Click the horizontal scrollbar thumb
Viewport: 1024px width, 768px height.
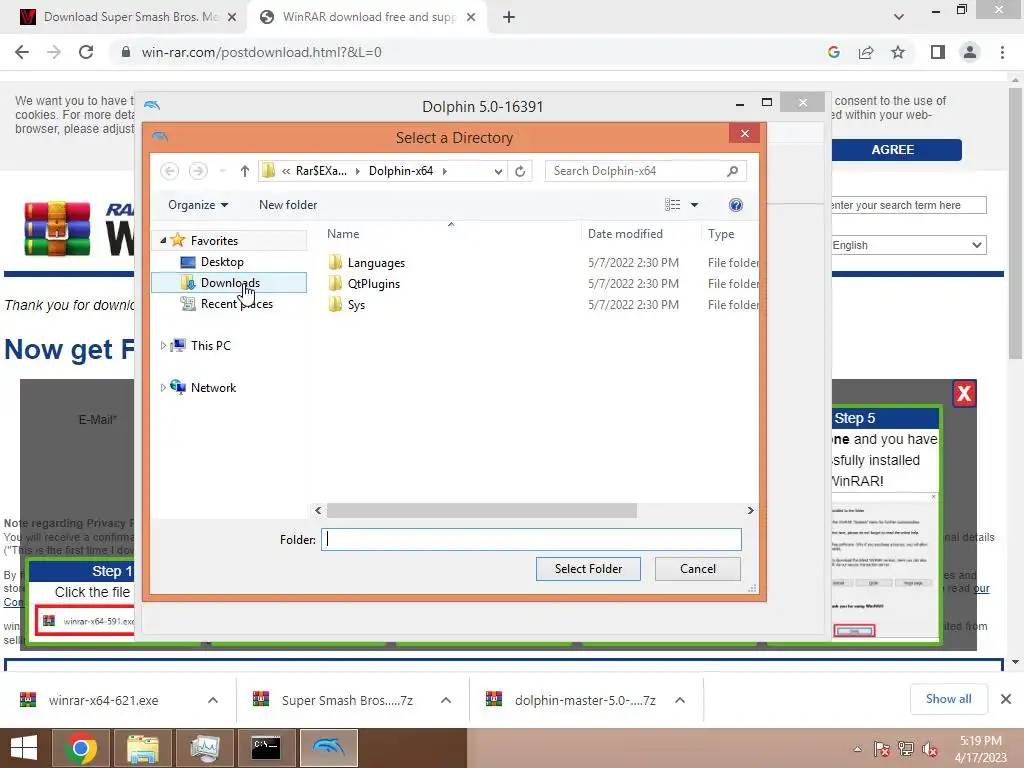pyautogui.click(x=481, y=511)
